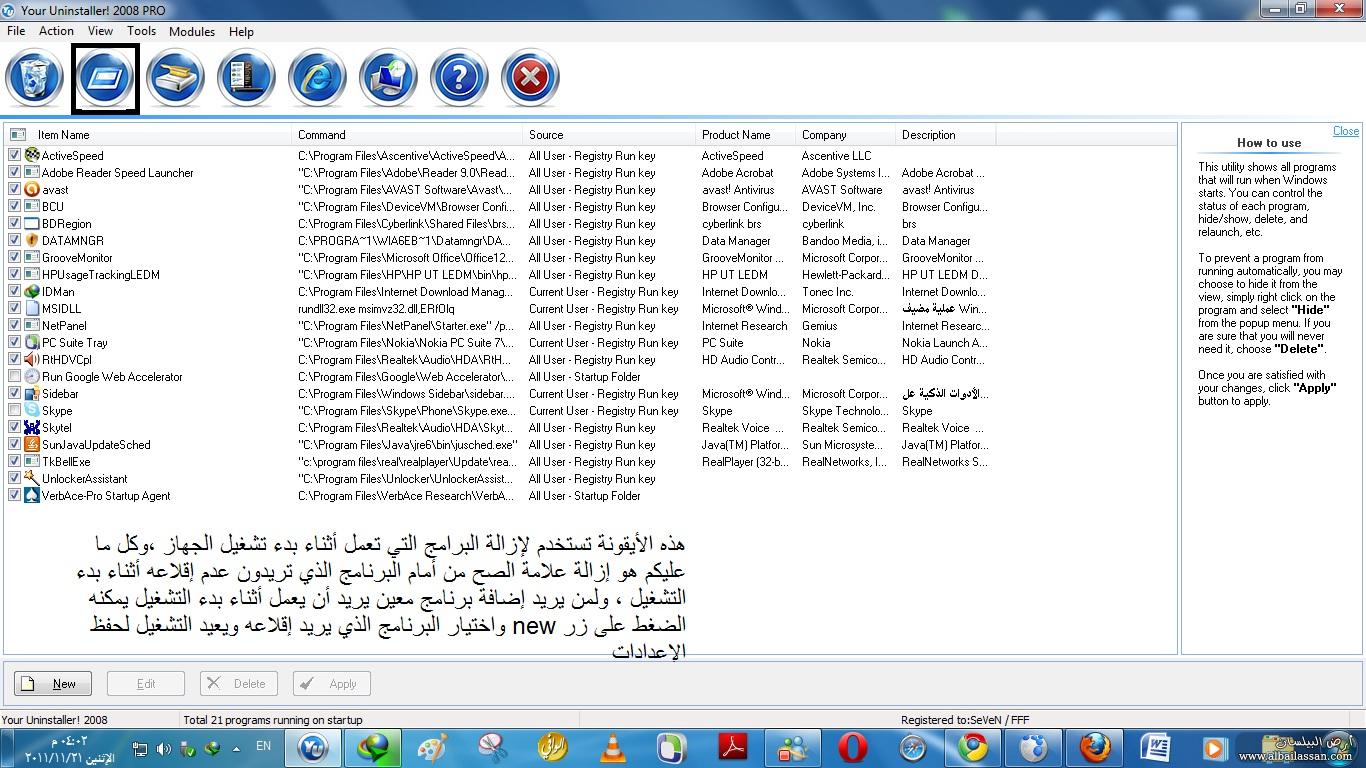The width and height of the screenshot is (1366, 768).
Task: Select the RtHDVCpl speaker icon
Action: [x=32, y=359]
